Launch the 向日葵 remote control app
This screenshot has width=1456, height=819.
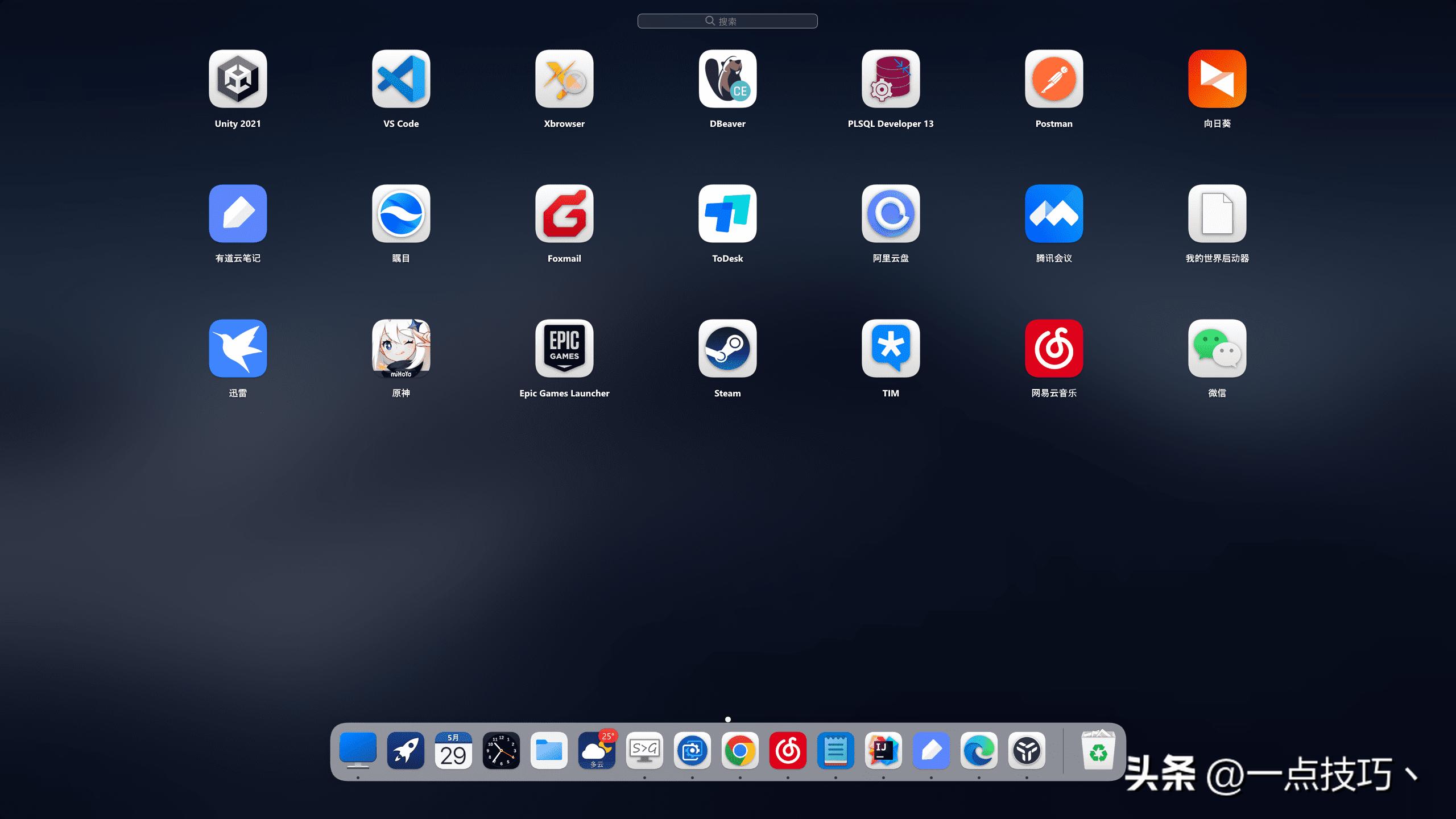[1217, 80]
